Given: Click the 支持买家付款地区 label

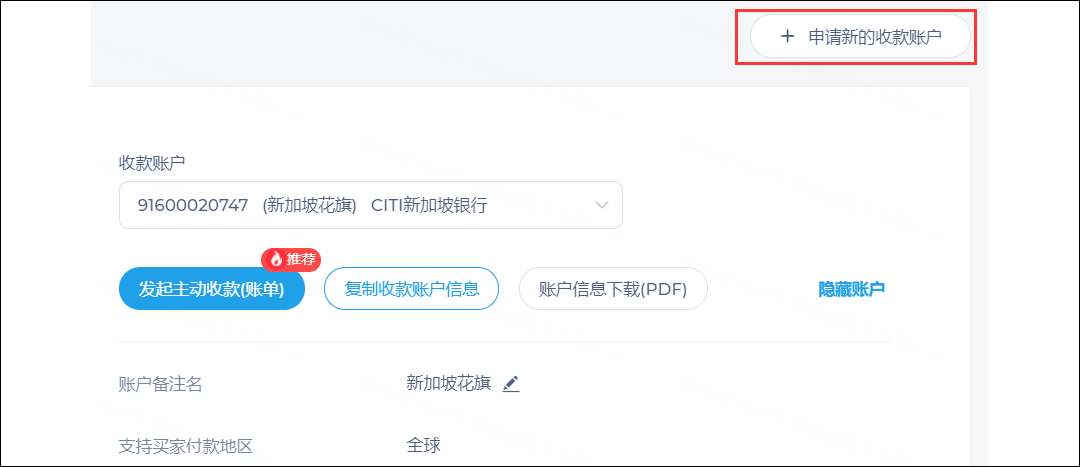Looking at the screenshot, I should click(x=186, y=446).
